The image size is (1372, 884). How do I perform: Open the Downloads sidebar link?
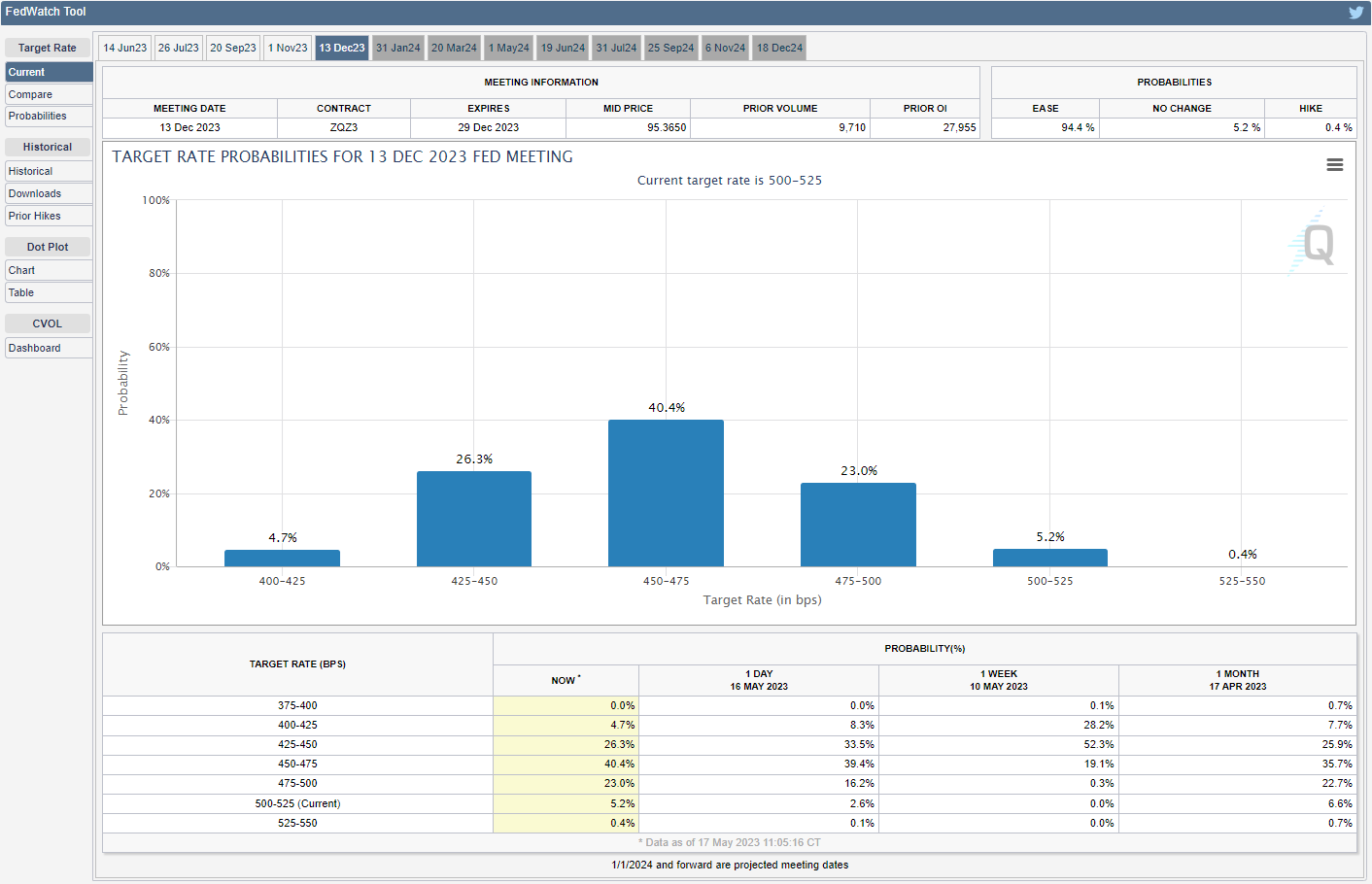49,193
